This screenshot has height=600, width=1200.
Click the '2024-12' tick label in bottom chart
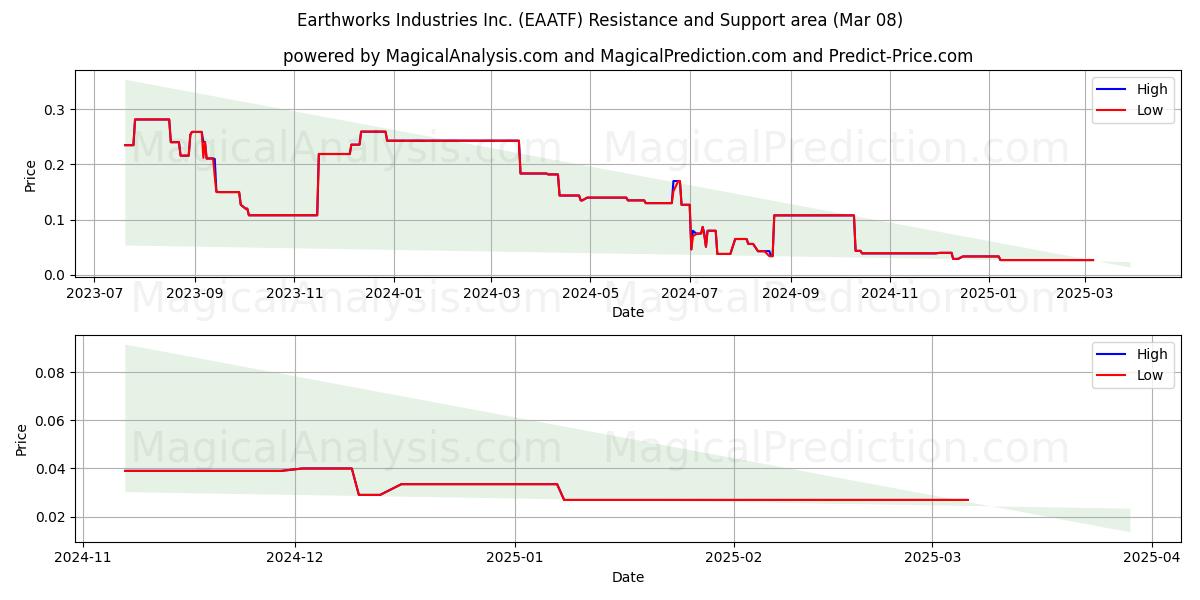coord(296,558)
